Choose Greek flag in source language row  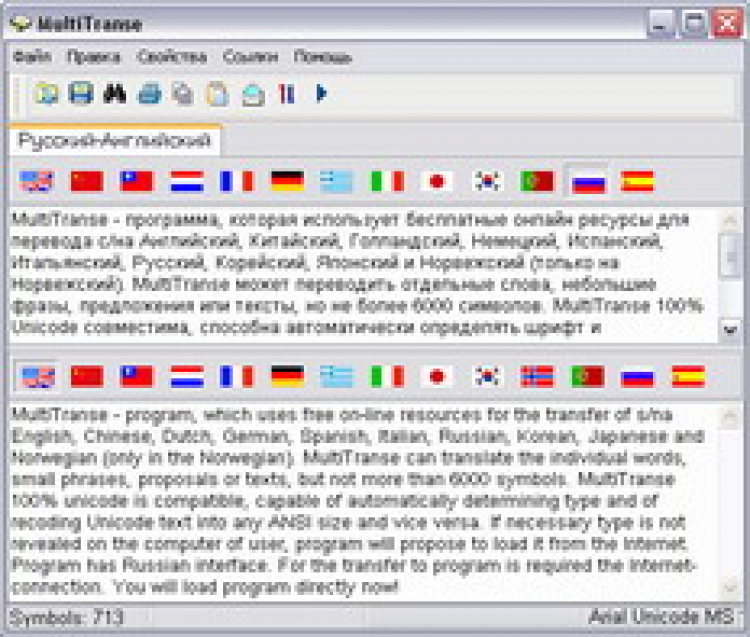(x=337, y=181)
